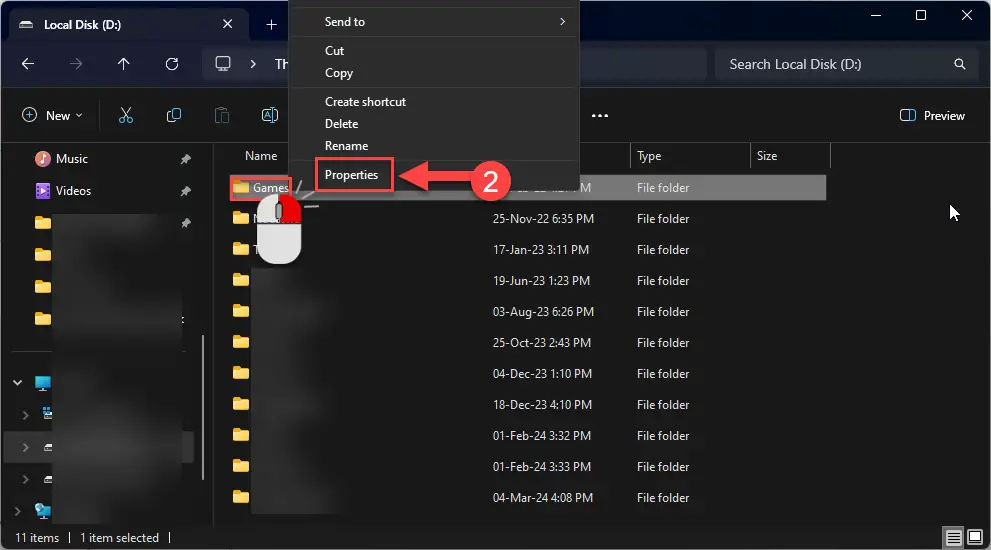Switch to details view layout

pyautogui.click(x=953, y=537)
